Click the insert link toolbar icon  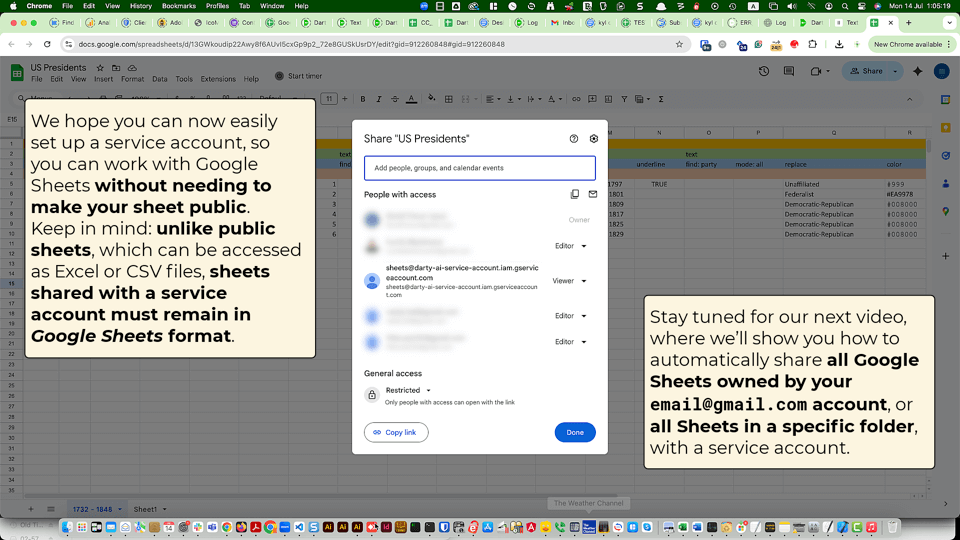coord(576,99)
